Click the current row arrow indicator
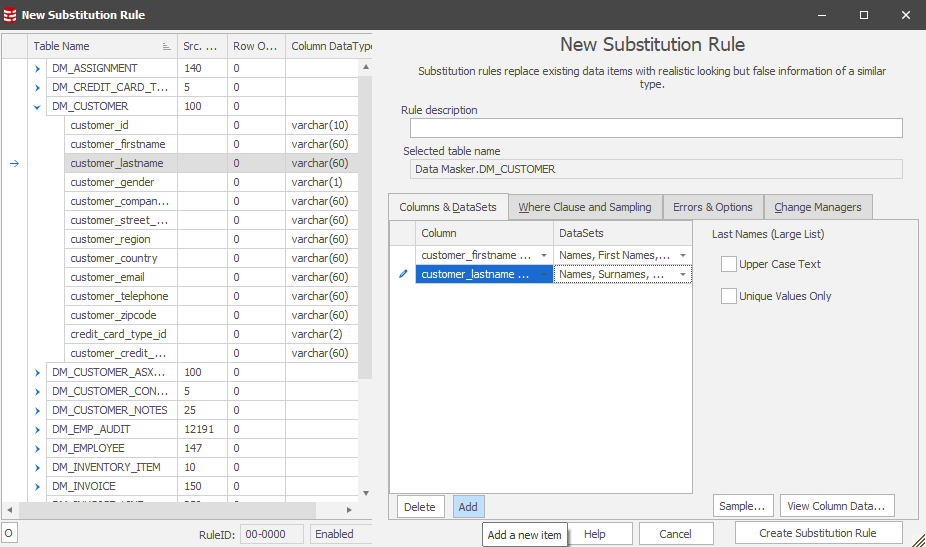Viewport: 926px width, 547px height. (x=14, y=164)
